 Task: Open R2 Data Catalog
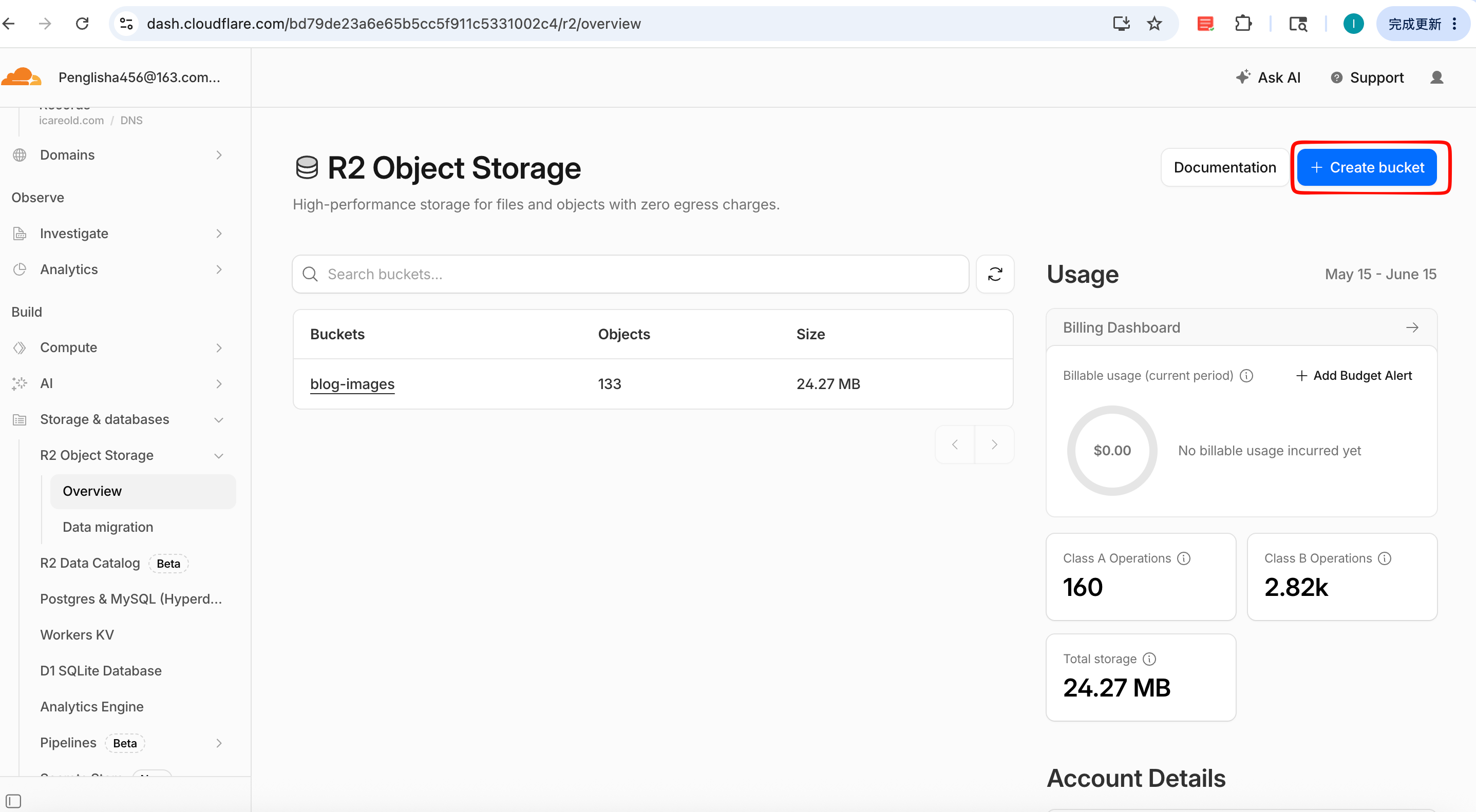(x=90, y=564)
